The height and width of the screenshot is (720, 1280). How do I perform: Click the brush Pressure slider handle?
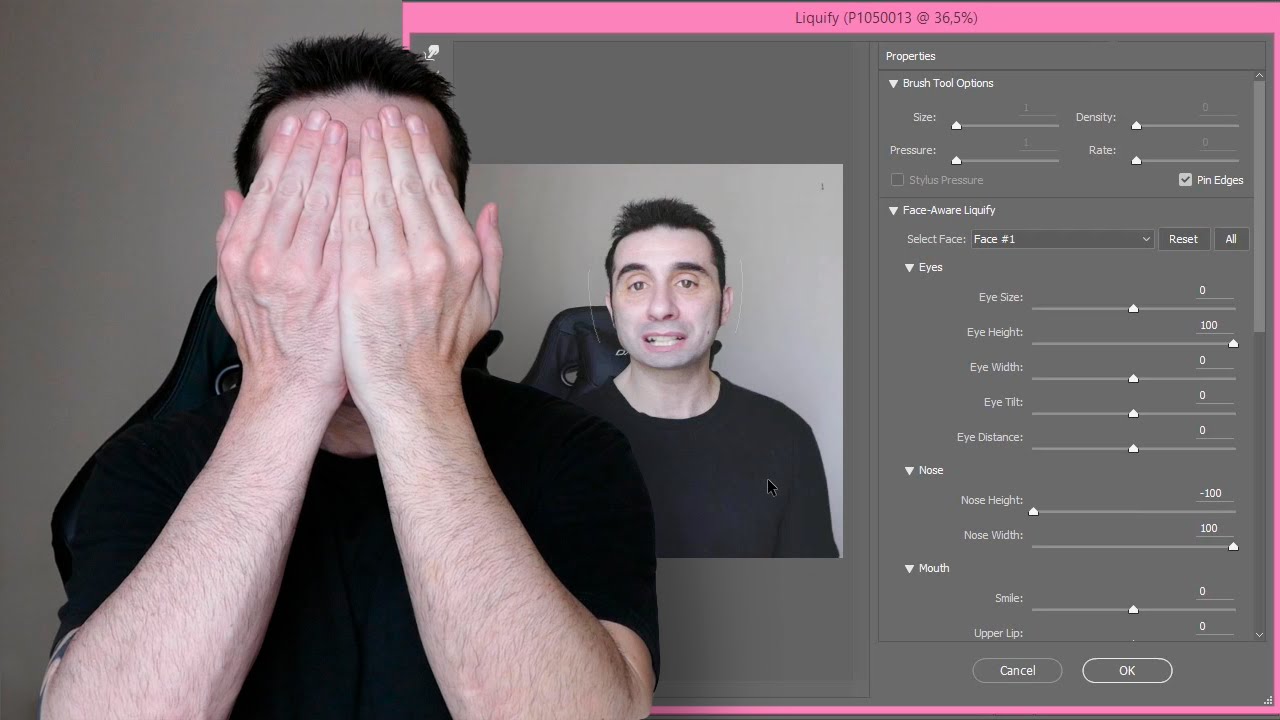(x=956, y=160)
